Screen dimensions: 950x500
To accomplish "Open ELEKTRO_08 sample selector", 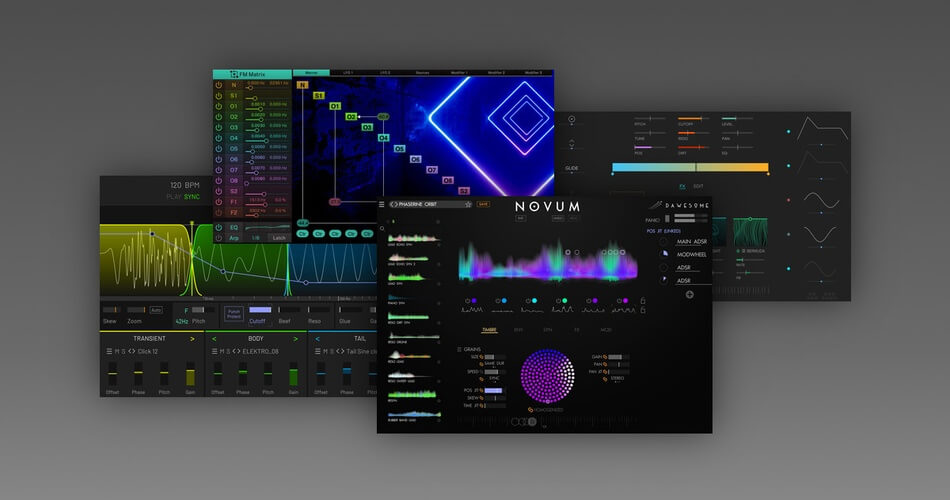I will click(x=261, y=352).
